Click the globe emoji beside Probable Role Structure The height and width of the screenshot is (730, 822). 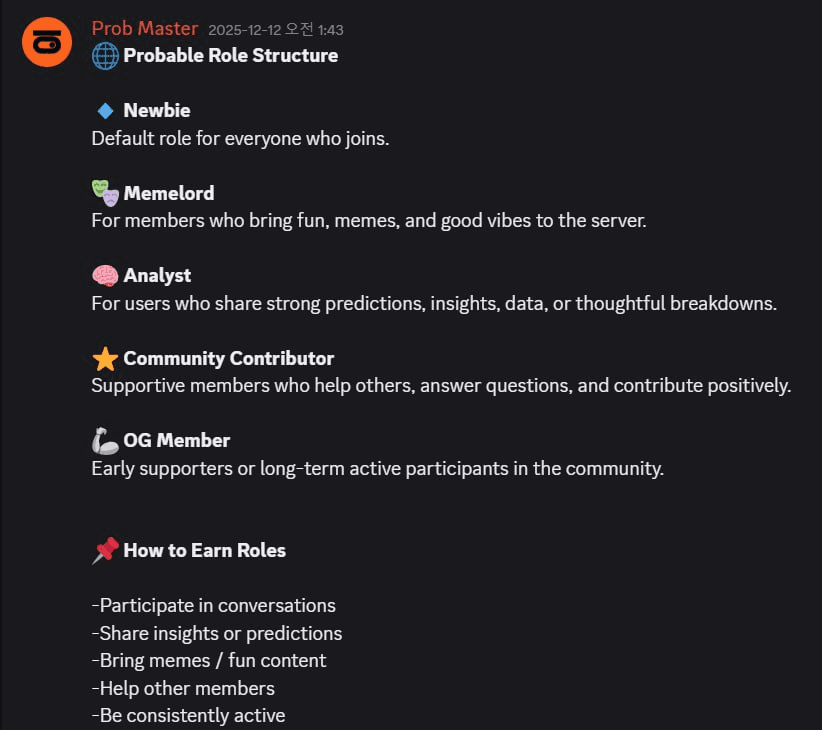[105, 56]
